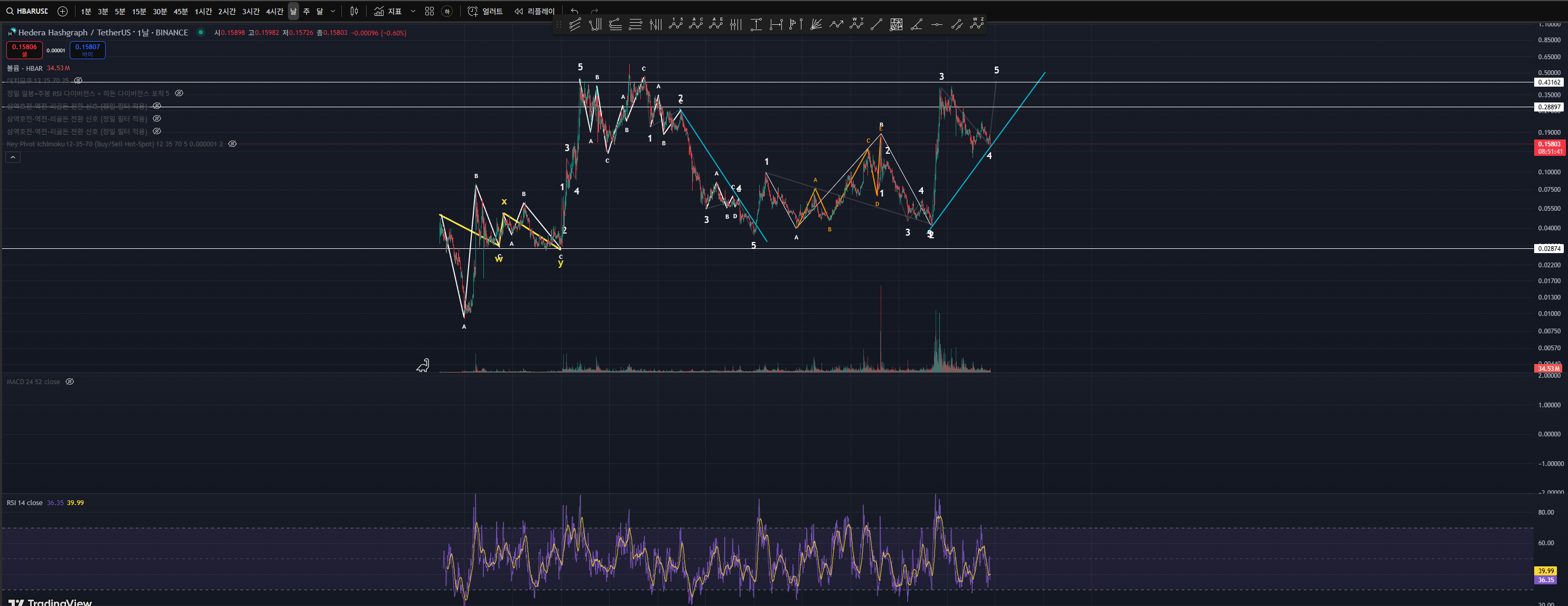Screen dimensions: 1568x606
Task: Grab the drawing toolbar drag handle
Action: (559, 24)
